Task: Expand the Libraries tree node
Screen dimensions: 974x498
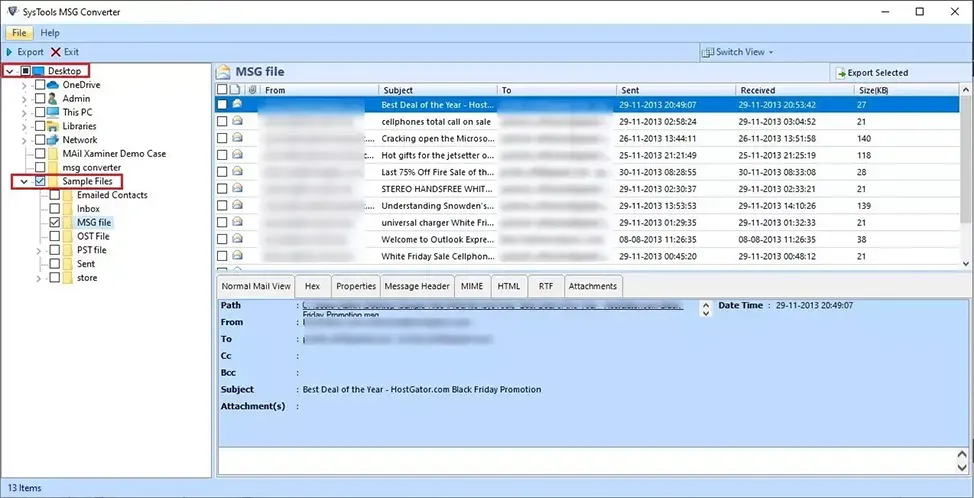Action: [24, 126]
